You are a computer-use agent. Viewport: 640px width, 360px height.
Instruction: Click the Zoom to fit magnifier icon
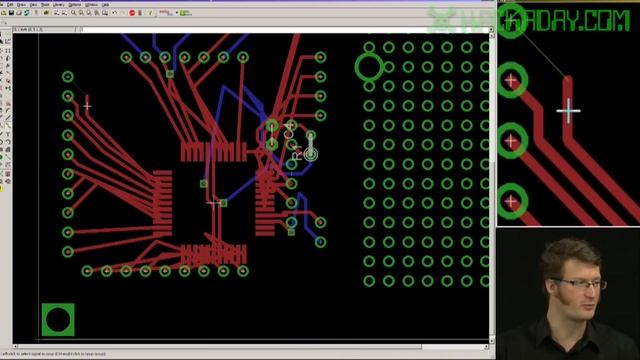pyautogui.click(x=73, y=13)
